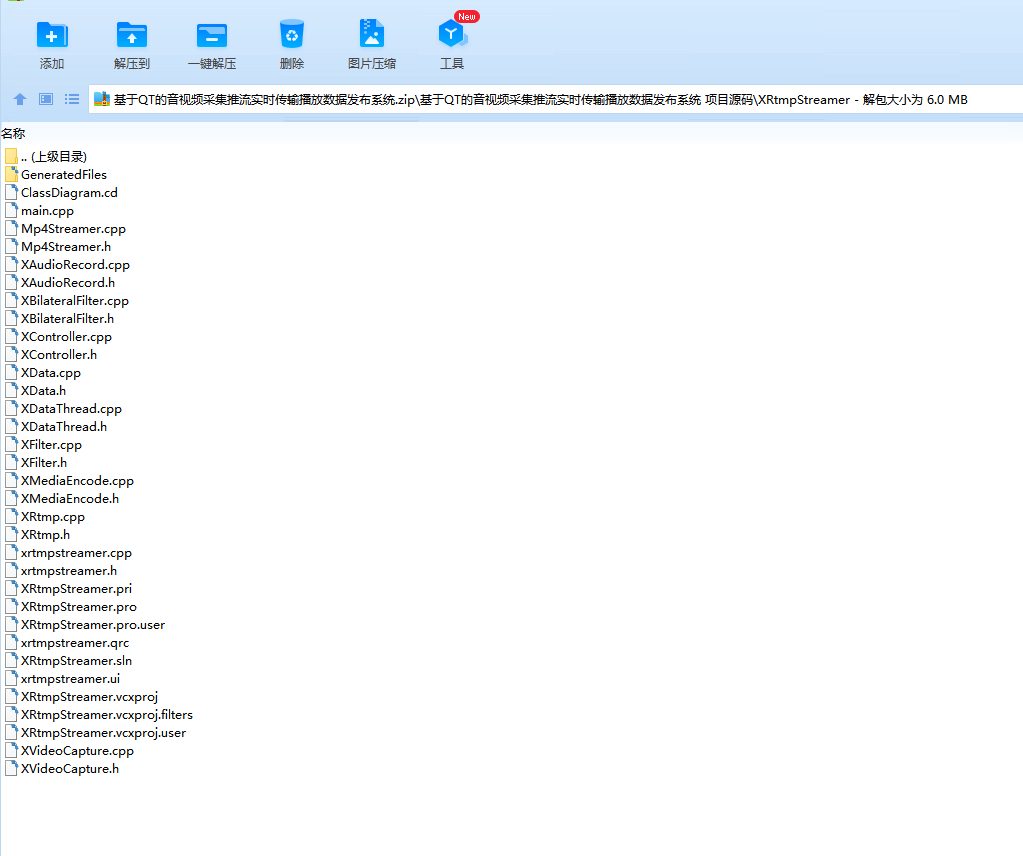
Task: Click file icon beside main.cpp
Action: (11, 210)
